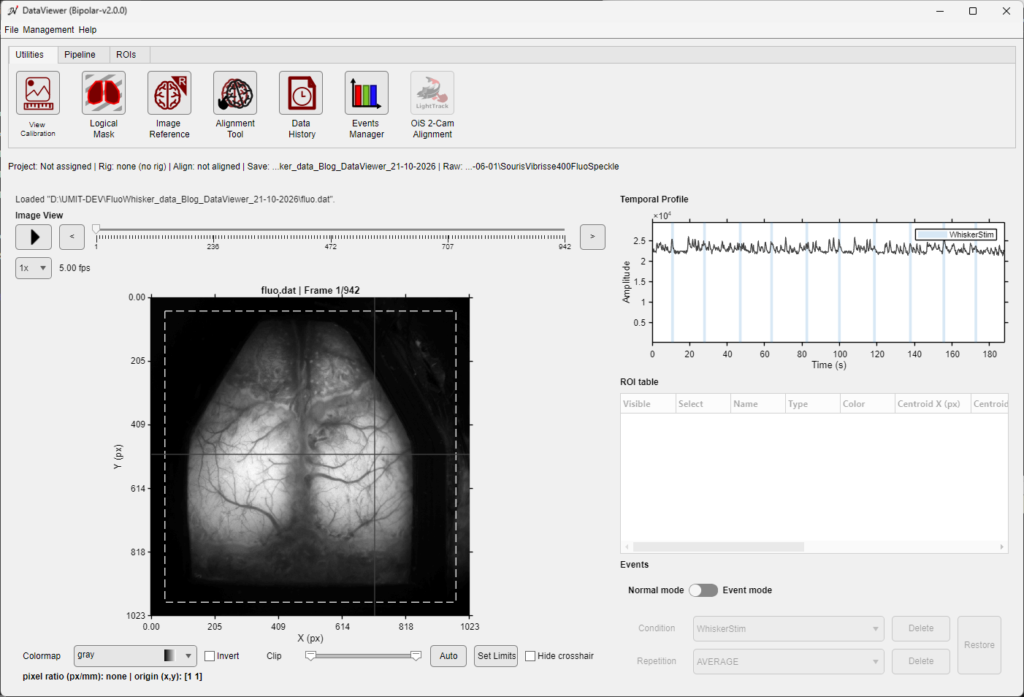The width and height of the screenshot is (1024, 697).
Task: Click the project status line text
Action: (x=313, y=167)
